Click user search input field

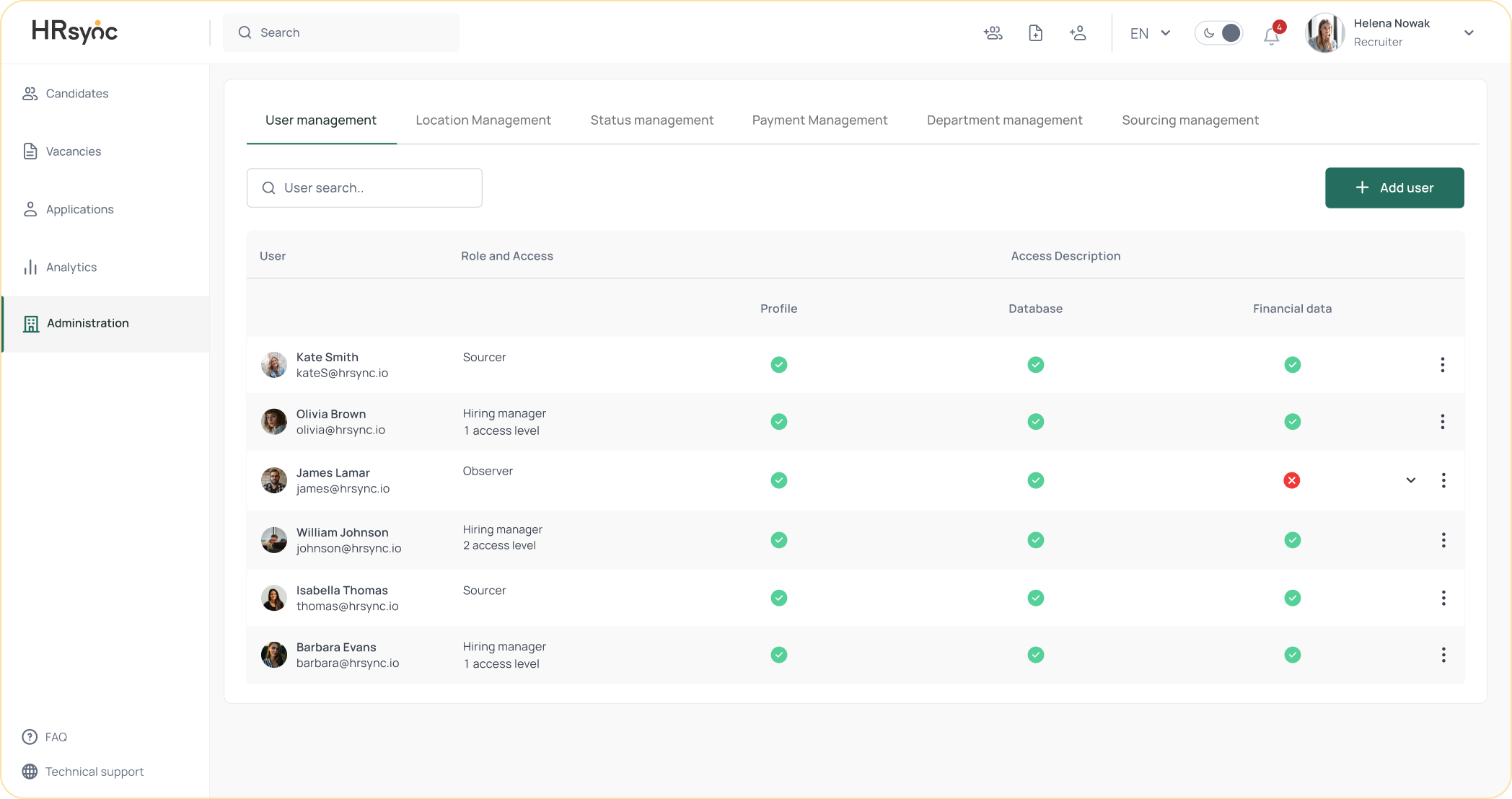pos(364,187)
